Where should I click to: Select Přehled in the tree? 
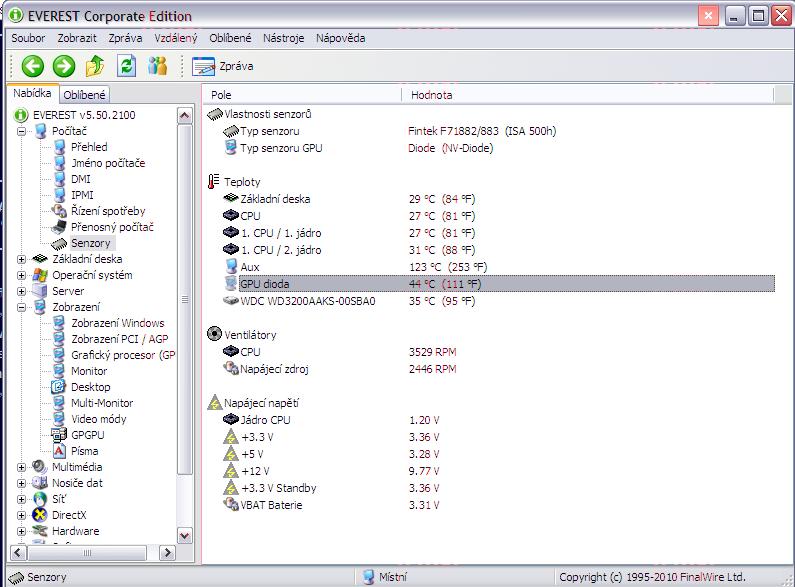(x=89, y=147)
